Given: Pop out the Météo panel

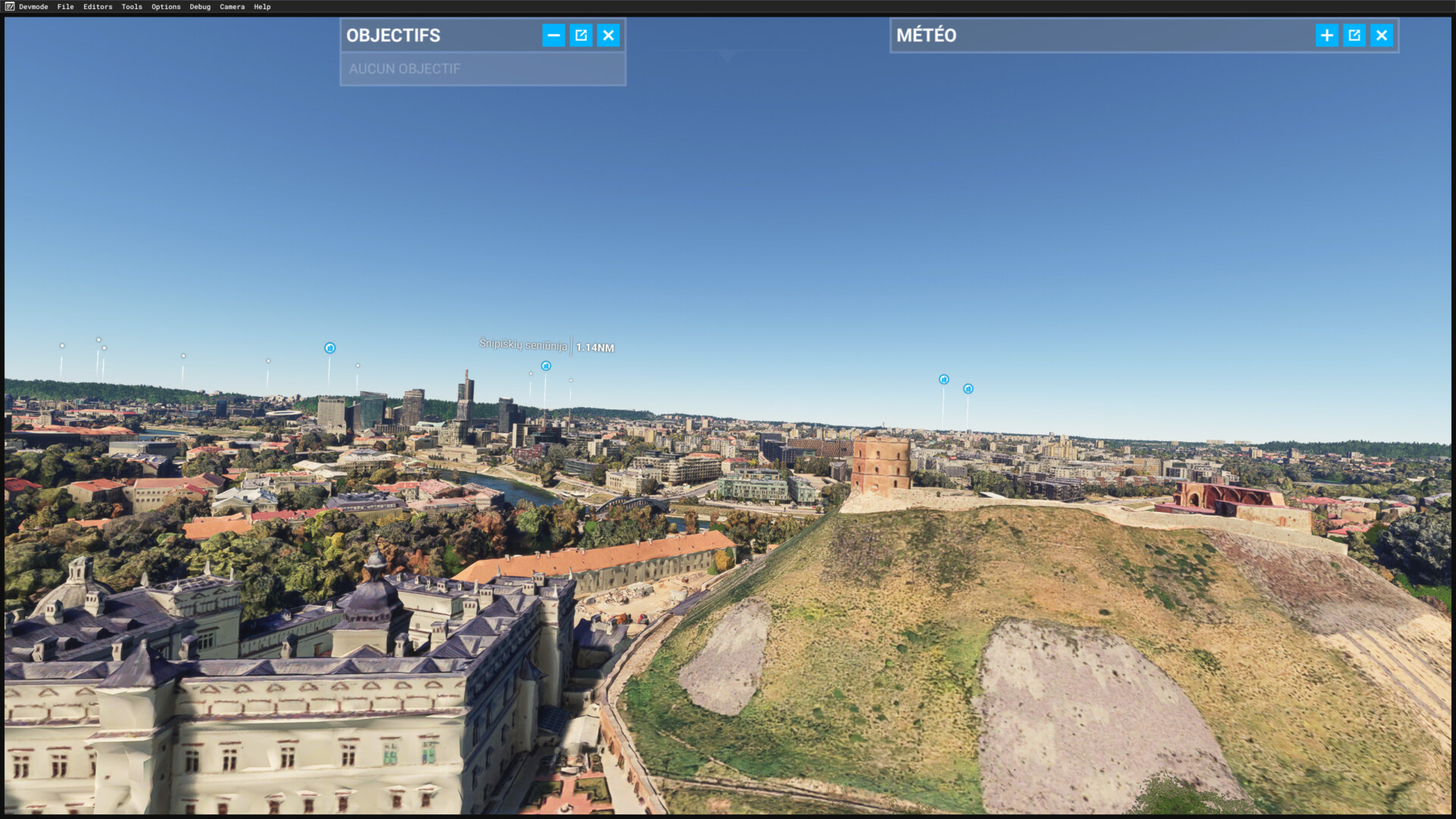Looking at the screenshot, I should [x=1354, y=36].
